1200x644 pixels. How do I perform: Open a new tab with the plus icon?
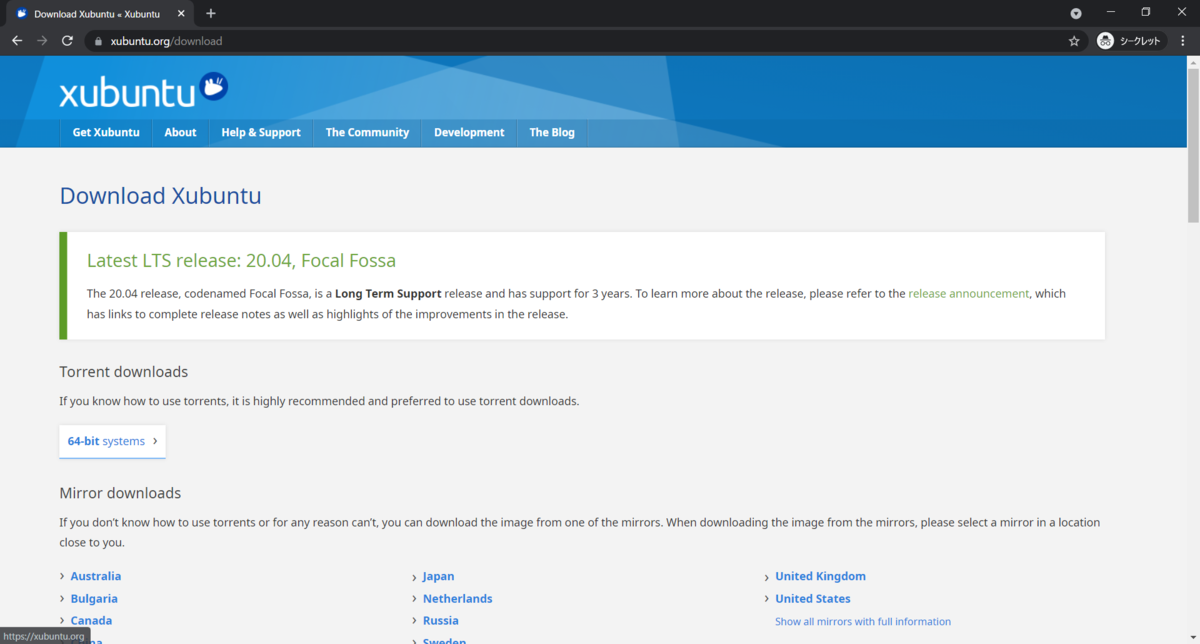click(x=211, y=13)
